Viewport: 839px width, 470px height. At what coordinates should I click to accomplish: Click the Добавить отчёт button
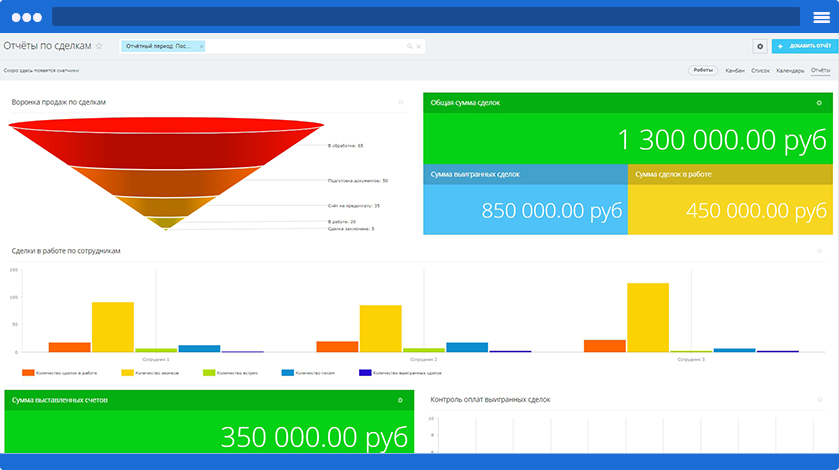(803, 46)
